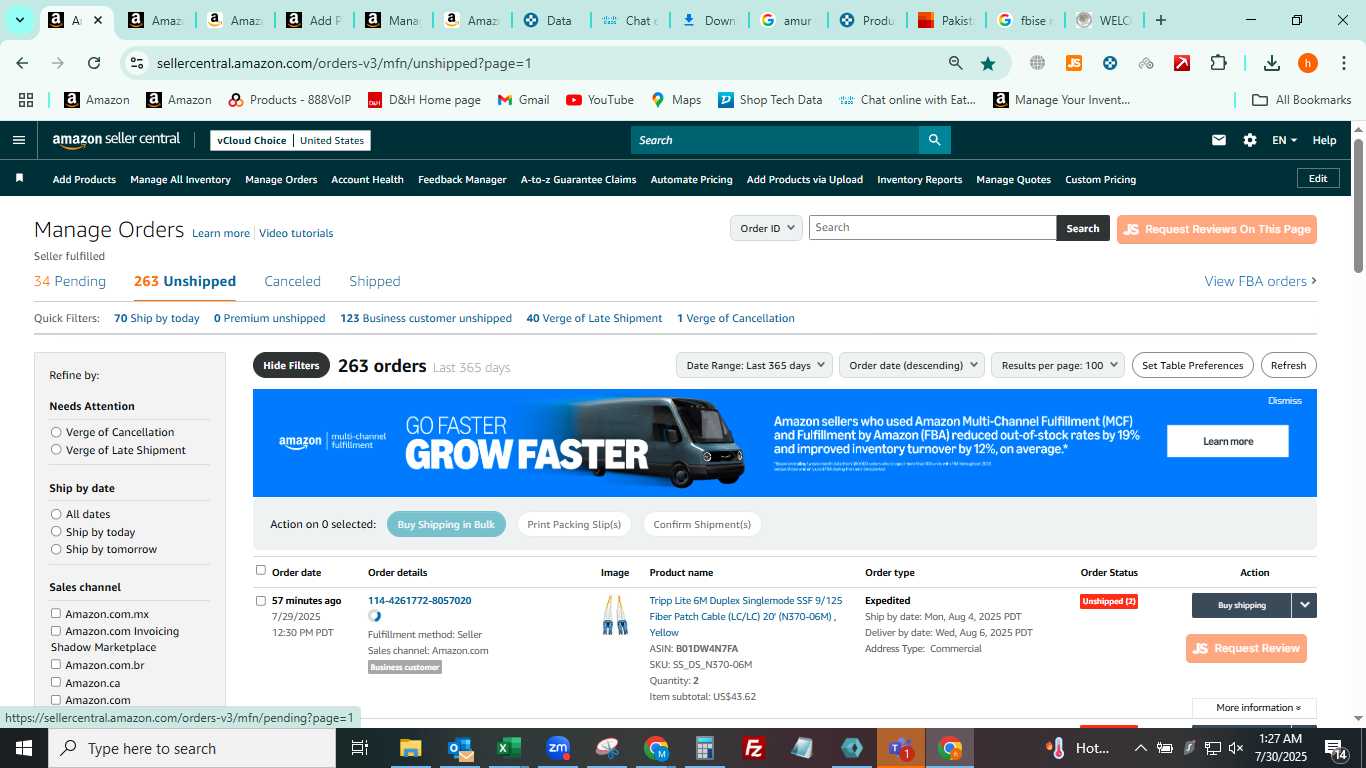The height and width of the screenshot is (768, 1366).
Task: Open Inventory Reports menu item
Action: pyautogui.click(x=919, y=179)
